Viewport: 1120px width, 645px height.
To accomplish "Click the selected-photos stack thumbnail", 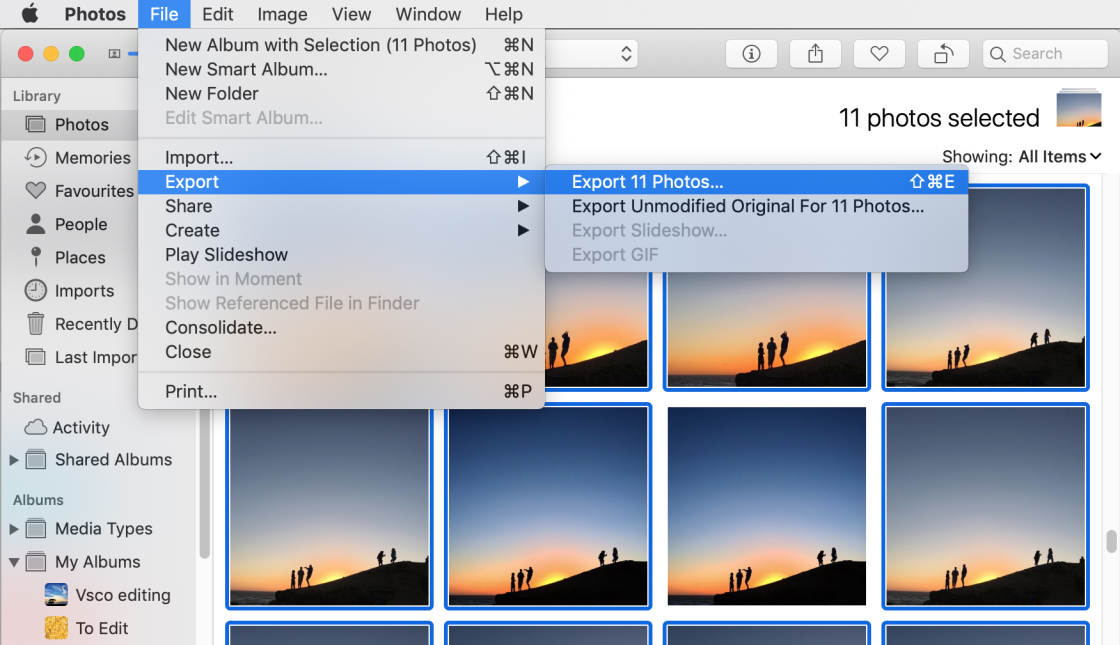I will click(x=1079, y=109).
